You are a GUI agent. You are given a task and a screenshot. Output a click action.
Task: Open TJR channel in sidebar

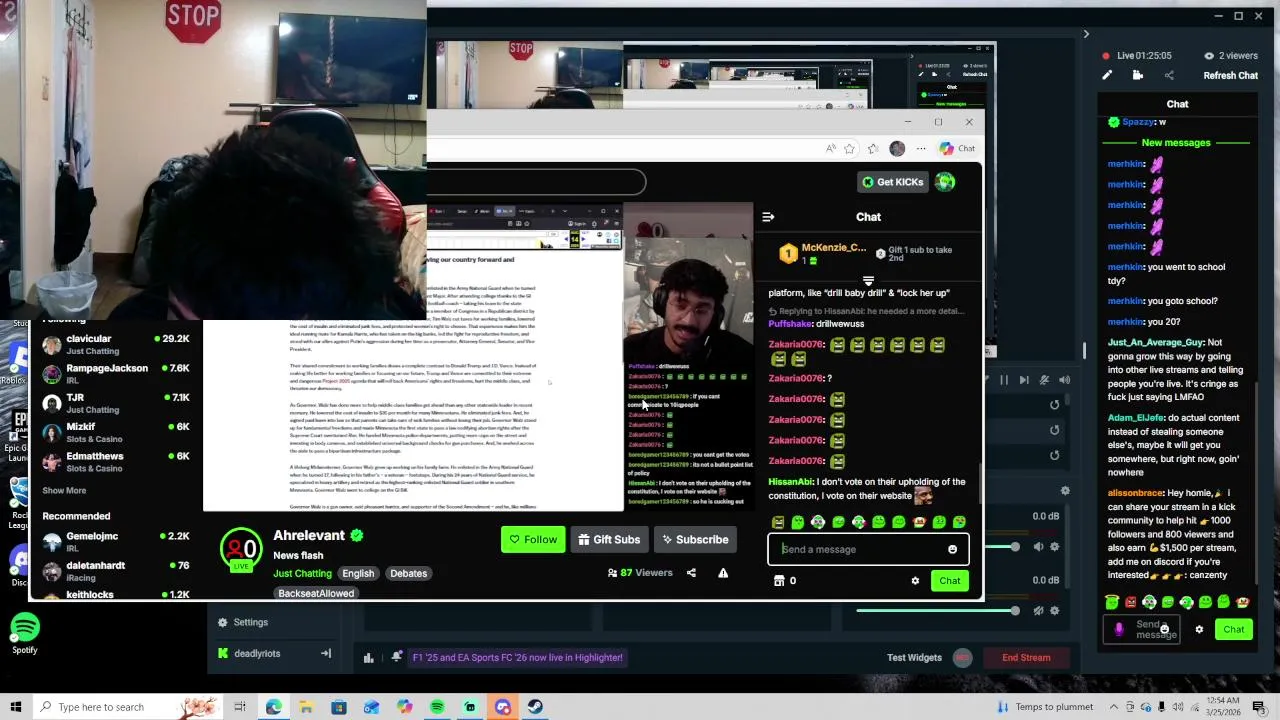click(x=116, y=403)
